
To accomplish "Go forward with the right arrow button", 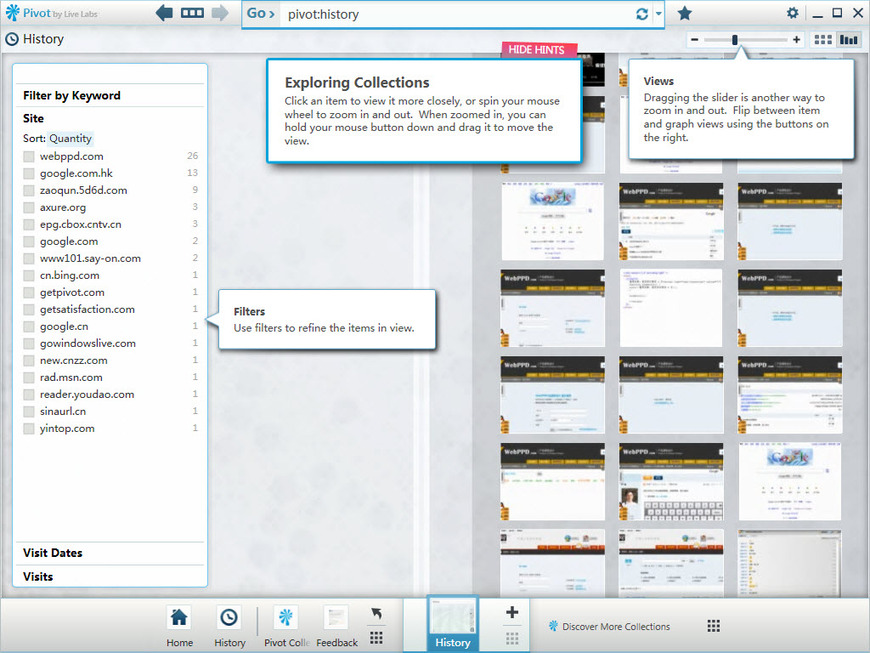I will point(220,13).
